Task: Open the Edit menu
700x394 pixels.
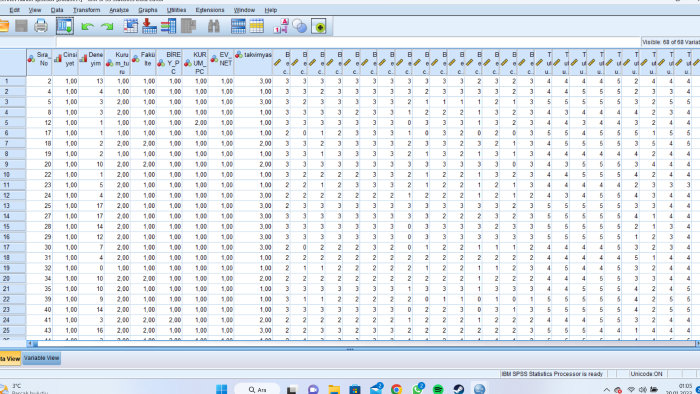Action: [x=15, y=10]
